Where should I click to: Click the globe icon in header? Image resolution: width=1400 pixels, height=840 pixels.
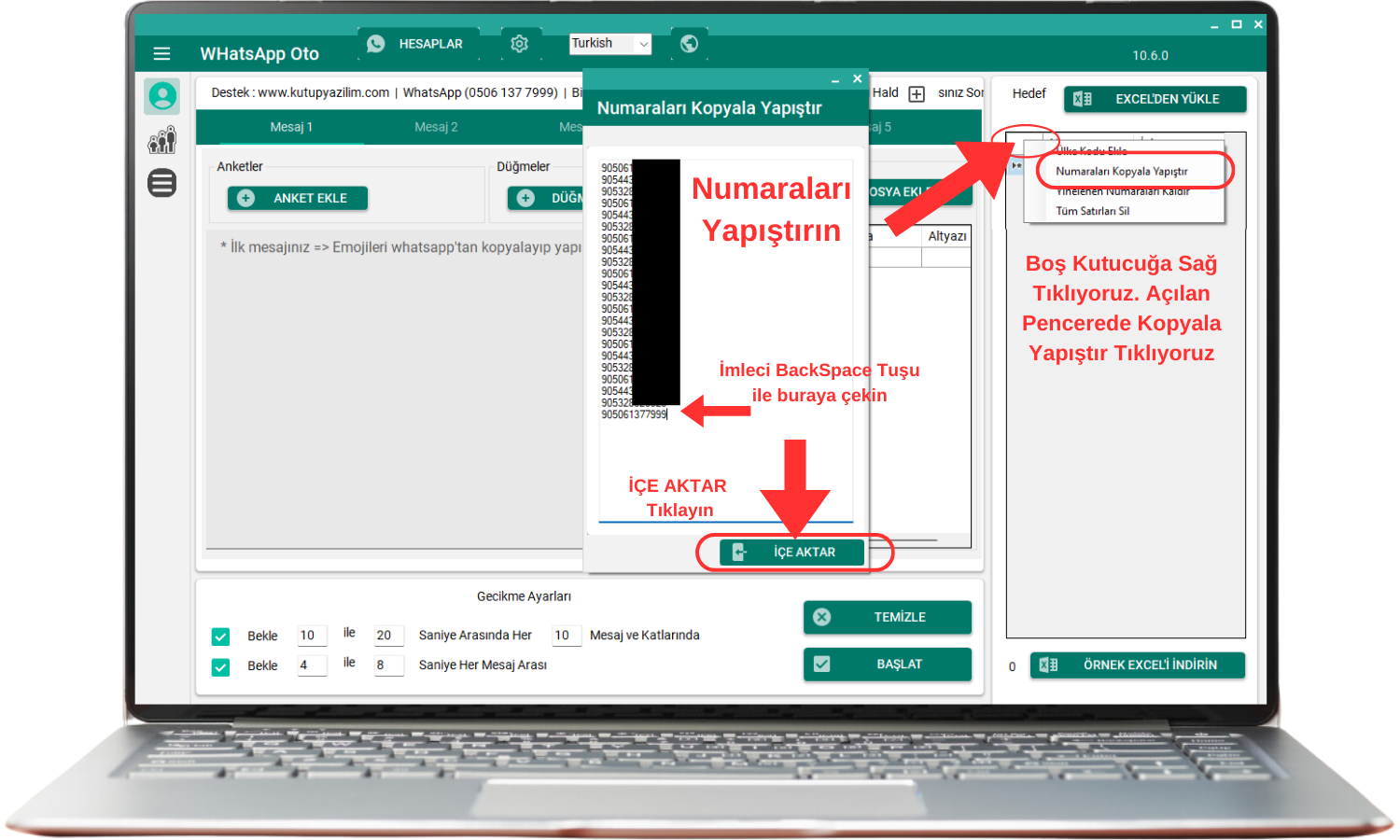click(689, 44)
